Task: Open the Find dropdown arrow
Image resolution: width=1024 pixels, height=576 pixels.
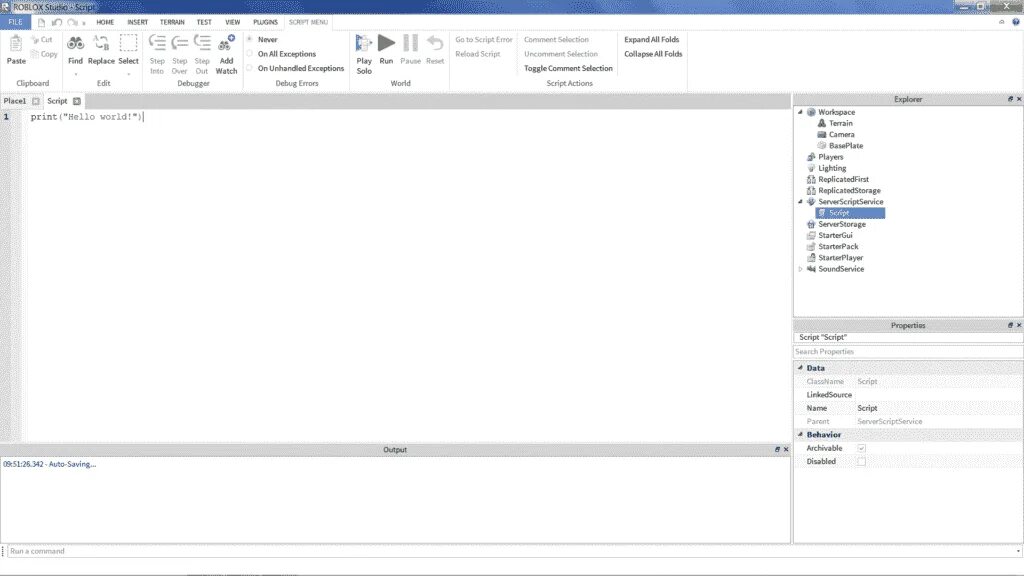Action: click(75, 74)
